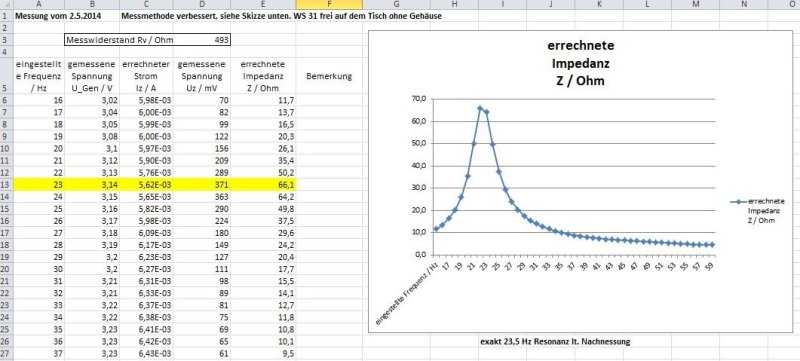
Task: Click the Resonanz note below the chart
Action: (x=555, y=342)
